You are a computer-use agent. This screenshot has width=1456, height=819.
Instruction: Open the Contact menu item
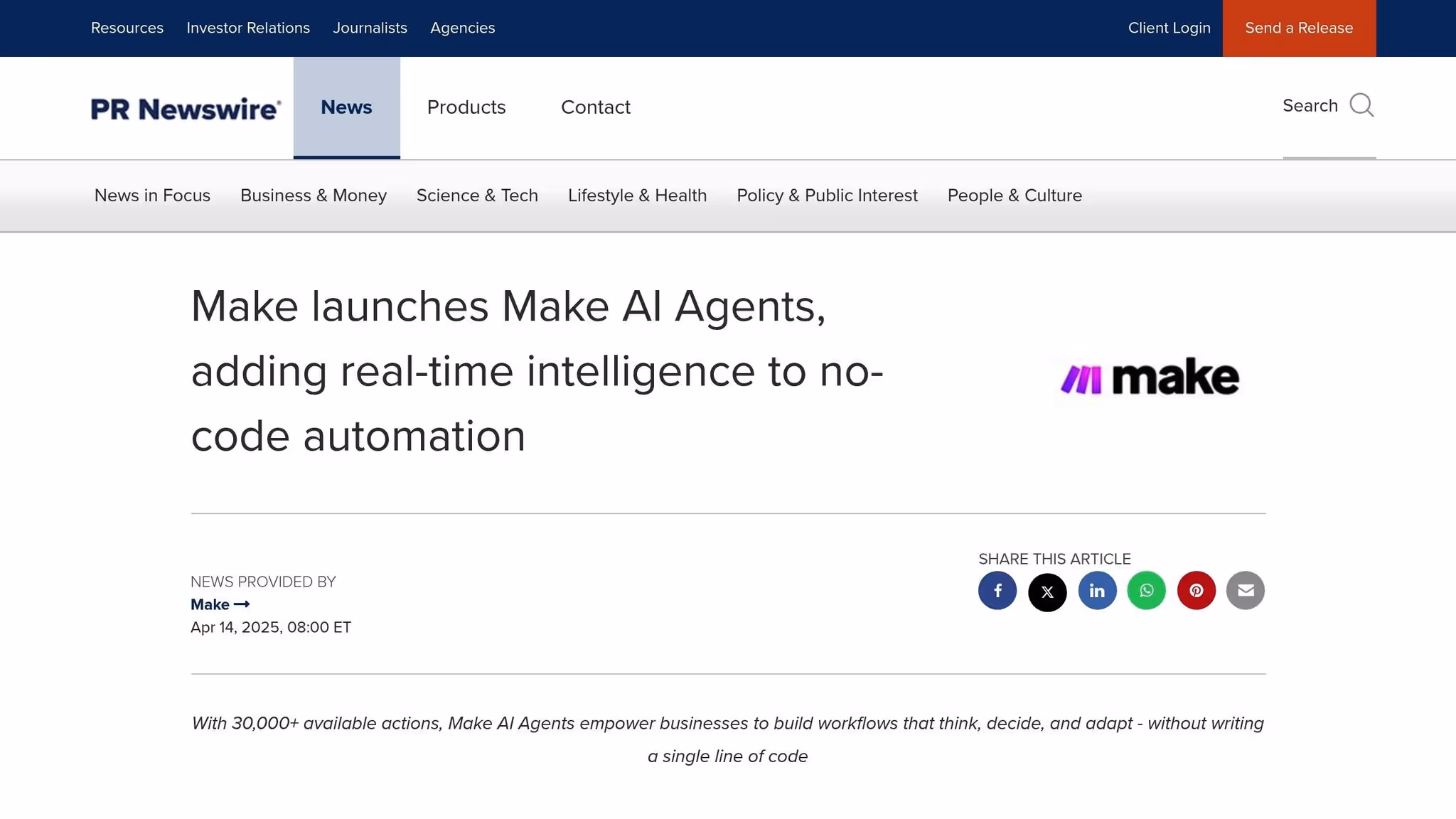coord(595,107)
